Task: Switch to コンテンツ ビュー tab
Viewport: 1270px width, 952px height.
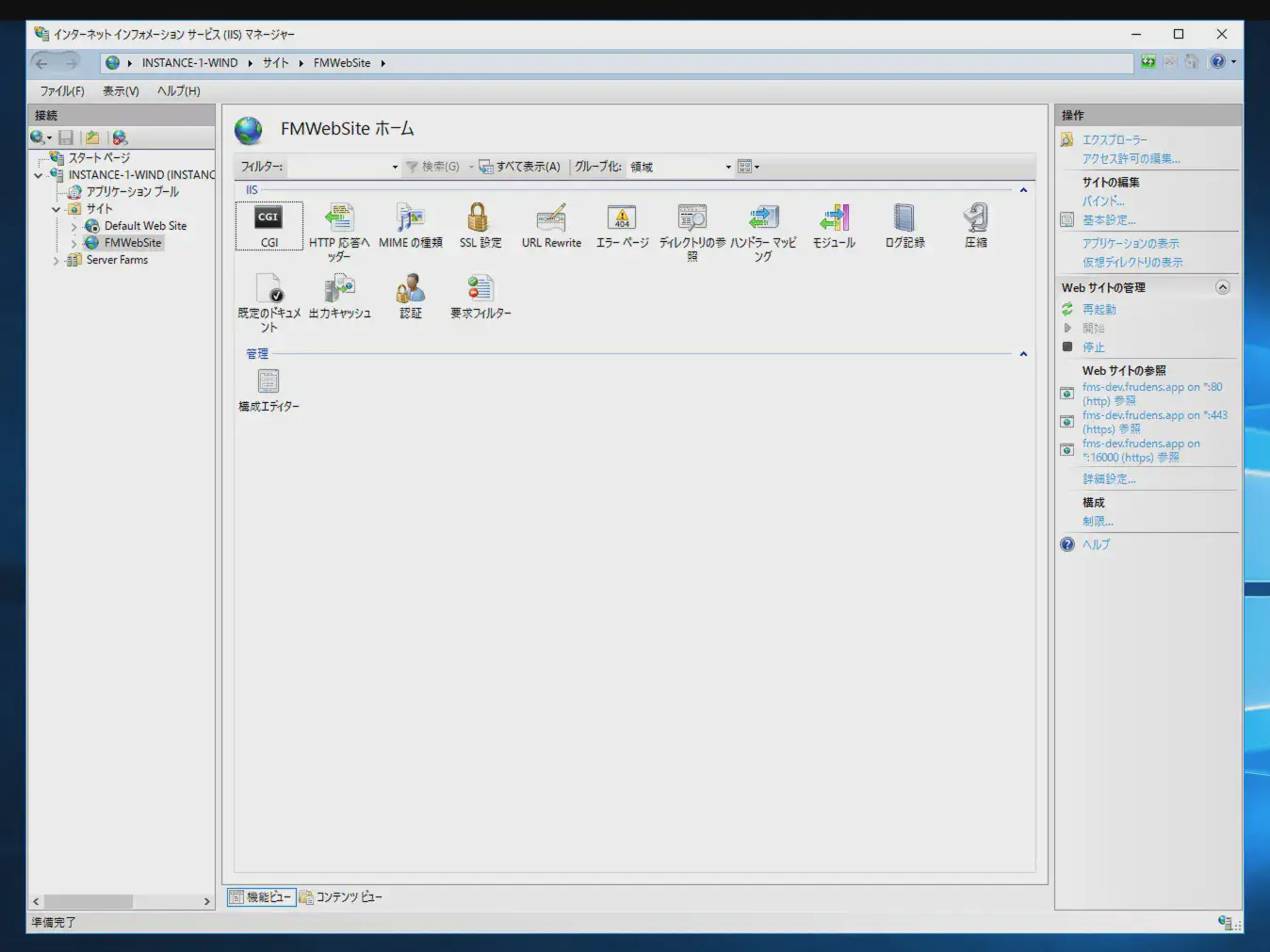Action: pyautogui.click(x=341, y=897)
